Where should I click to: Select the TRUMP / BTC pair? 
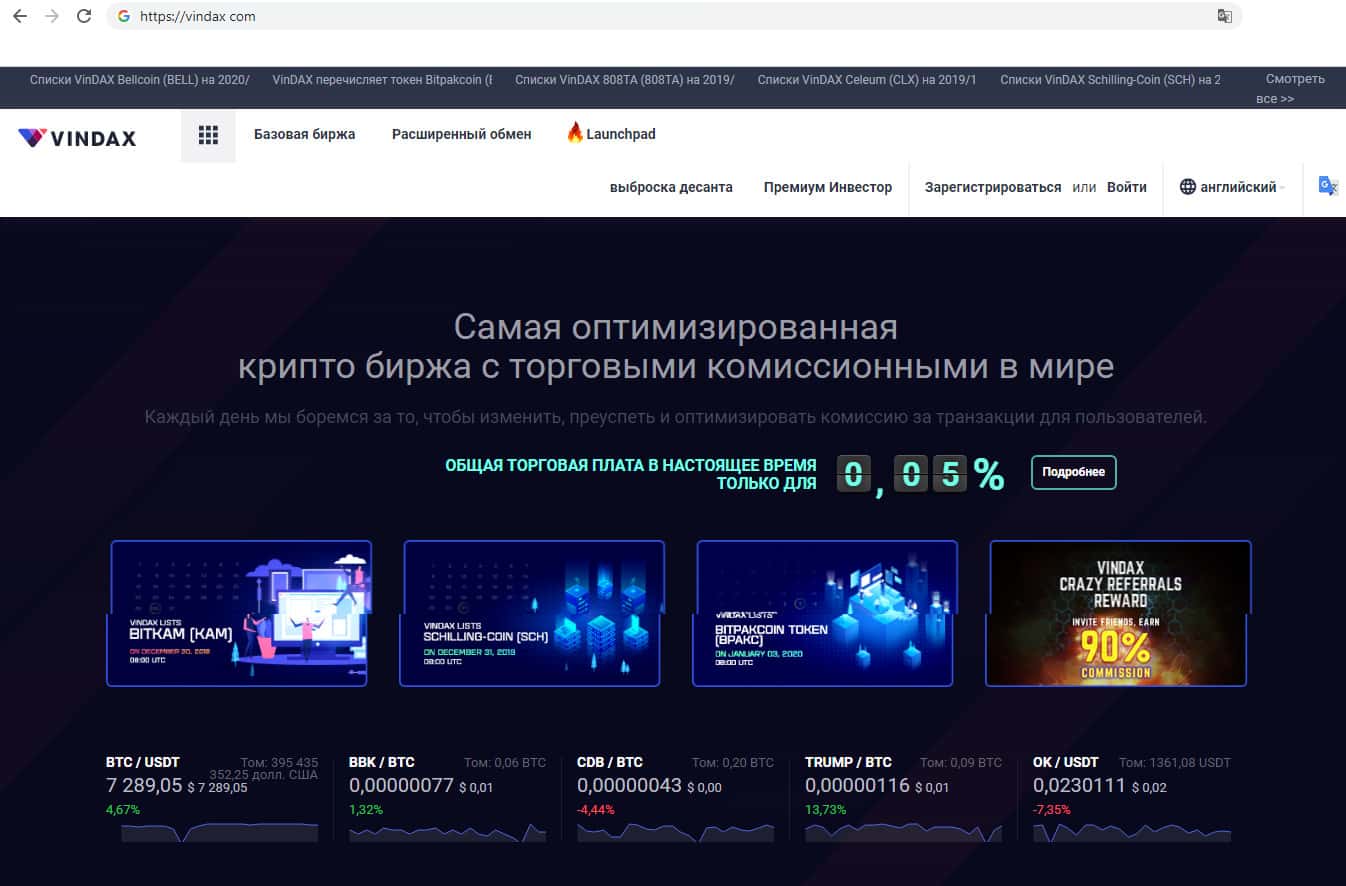(x=848, y=762)
